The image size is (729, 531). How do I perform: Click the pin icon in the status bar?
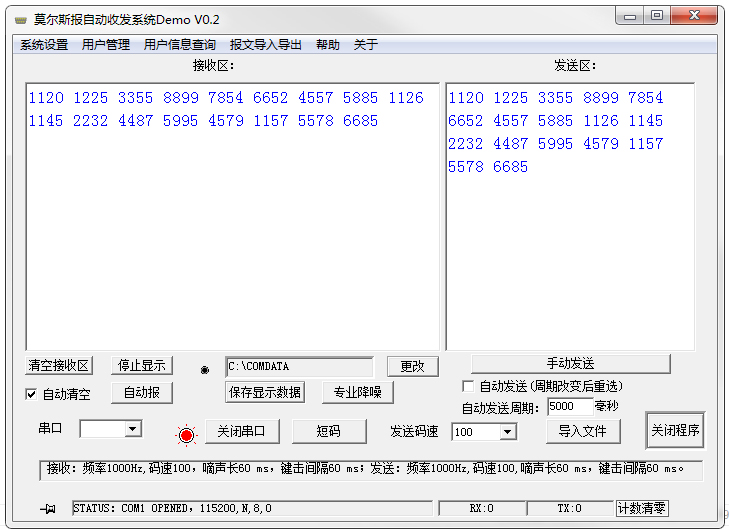click(x=48, y=509)
